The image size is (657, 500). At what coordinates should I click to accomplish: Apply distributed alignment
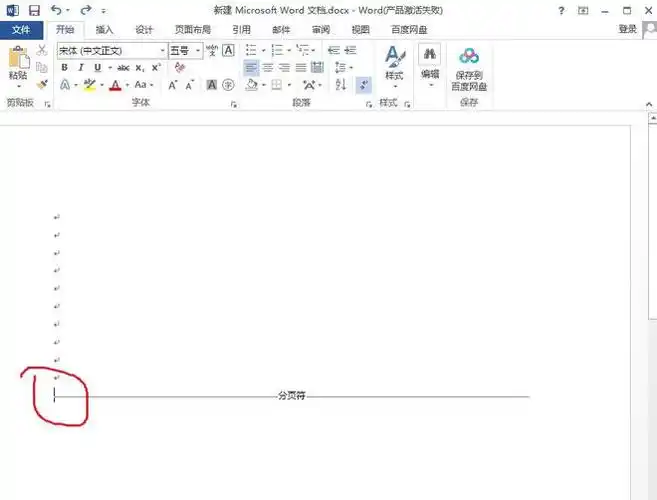point(318,67)
